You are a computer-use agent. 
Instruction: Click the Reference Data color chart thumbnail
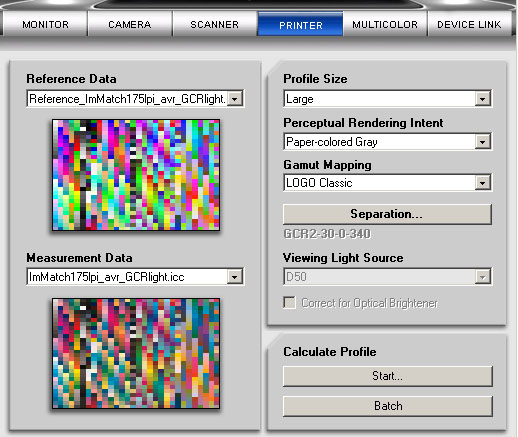click(x=136, y=175)
